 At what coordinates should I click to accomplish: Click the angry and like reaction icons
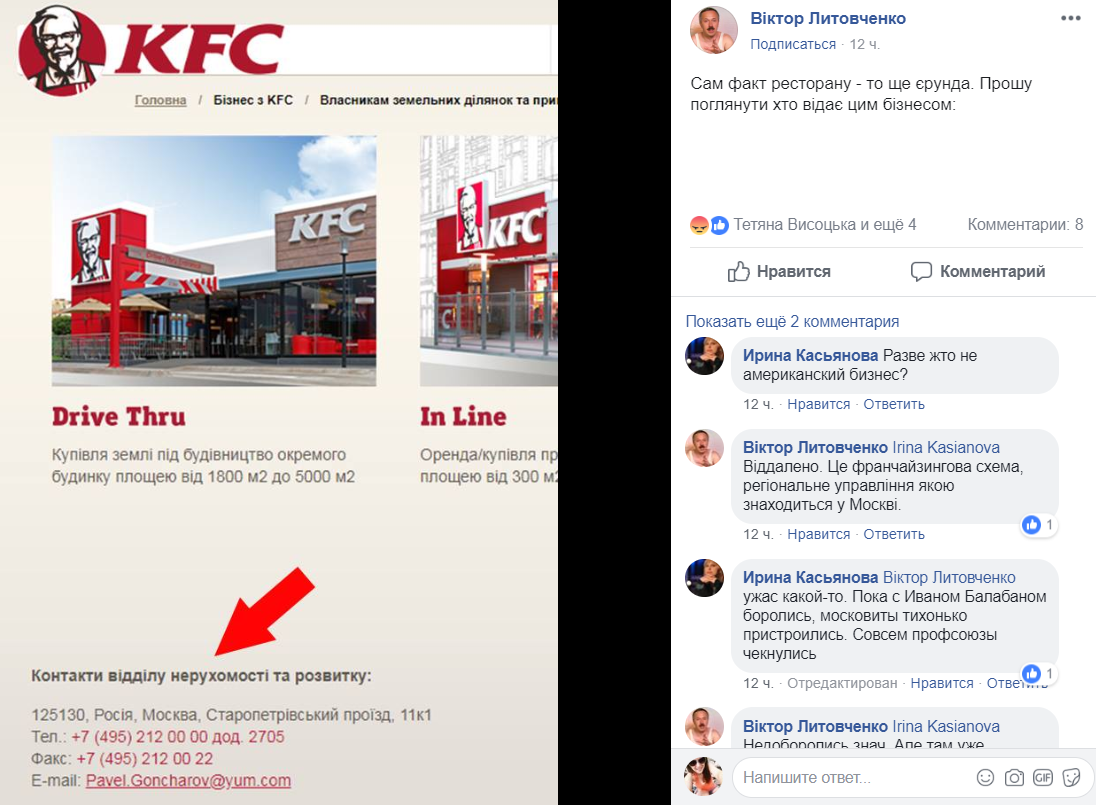click(709, 225)
